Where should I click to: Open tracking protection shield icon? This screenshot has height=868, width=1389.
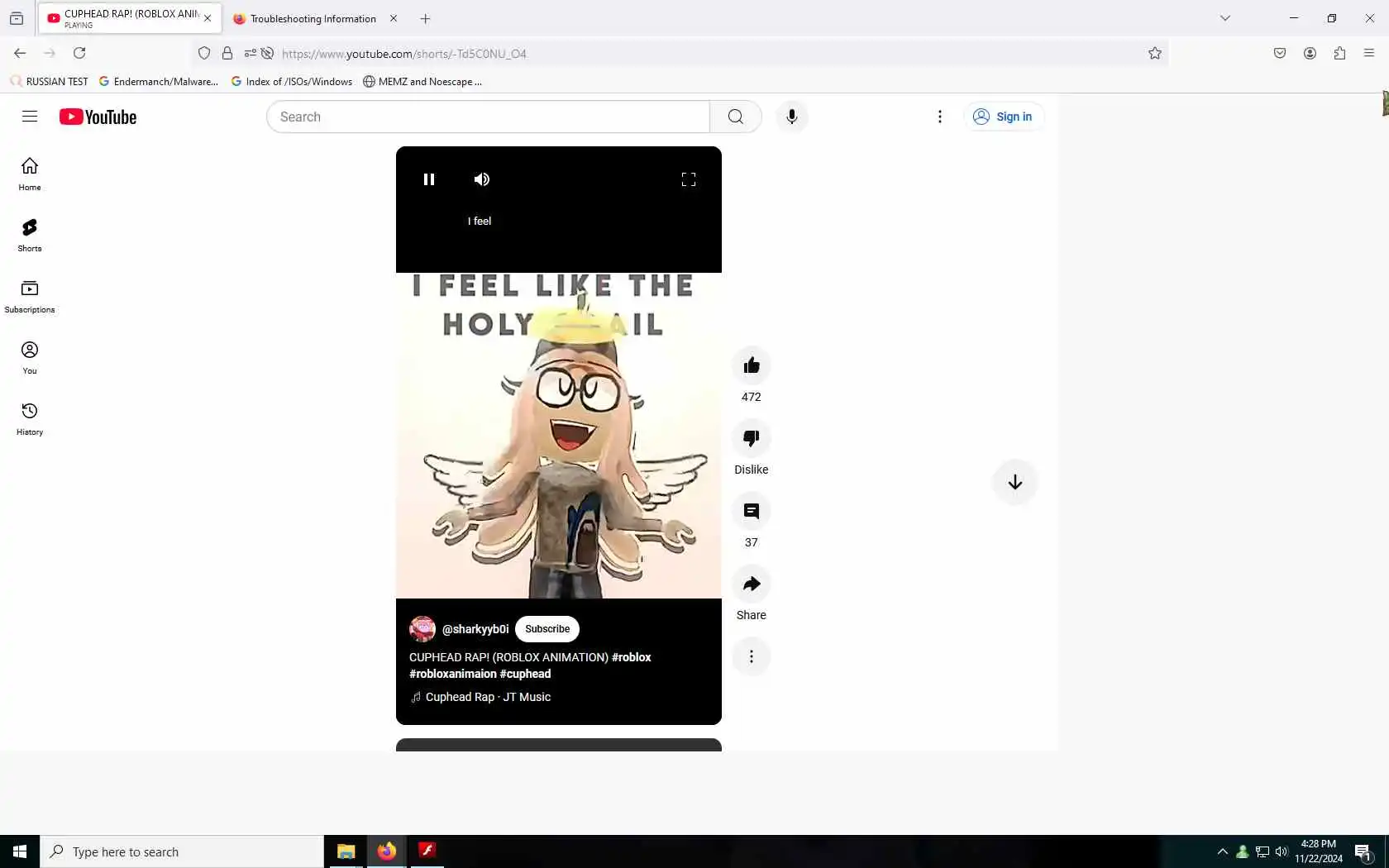(x=204, y=53)
